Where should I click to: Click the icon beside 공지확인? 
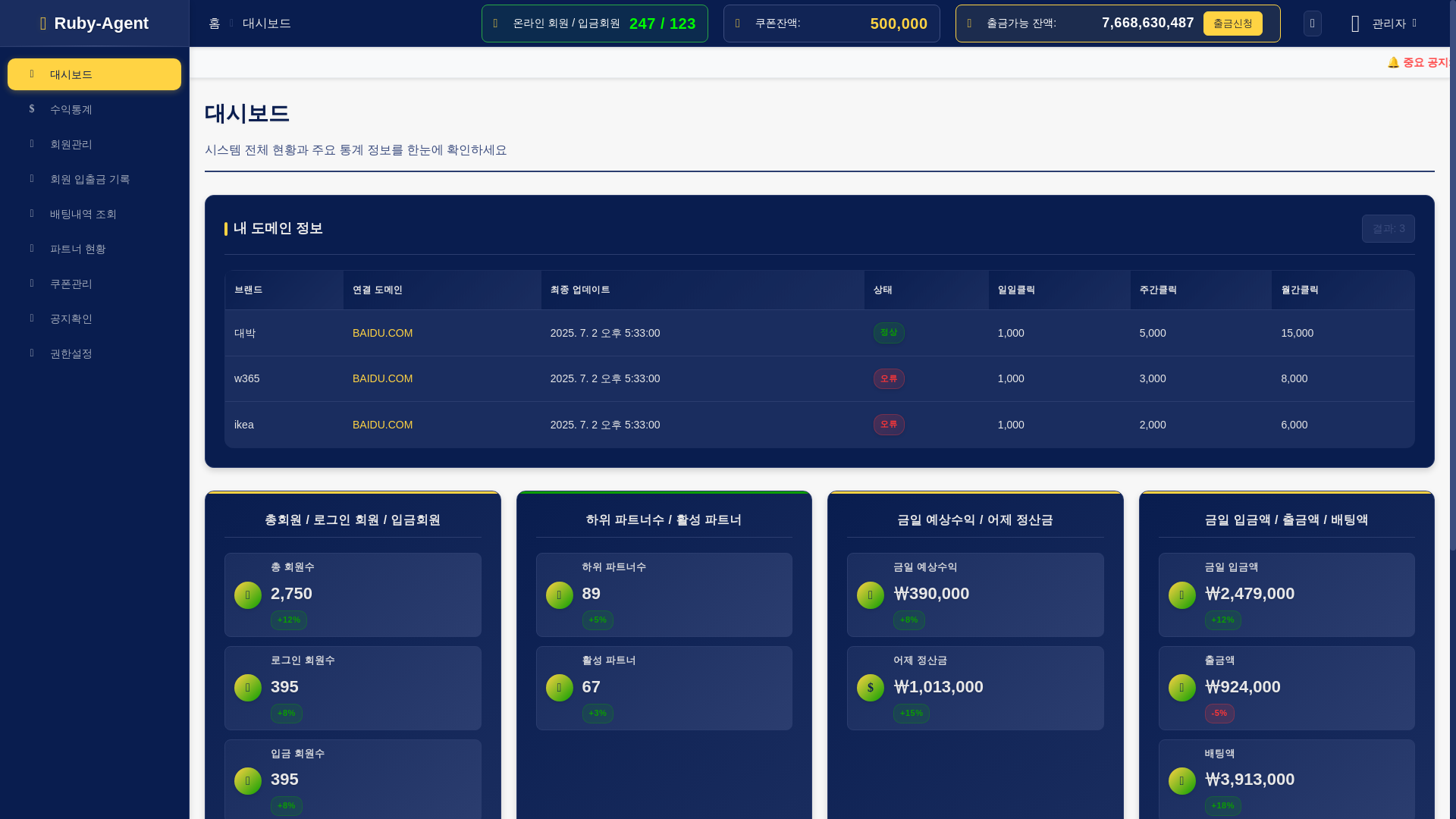(x=32, y=318)
